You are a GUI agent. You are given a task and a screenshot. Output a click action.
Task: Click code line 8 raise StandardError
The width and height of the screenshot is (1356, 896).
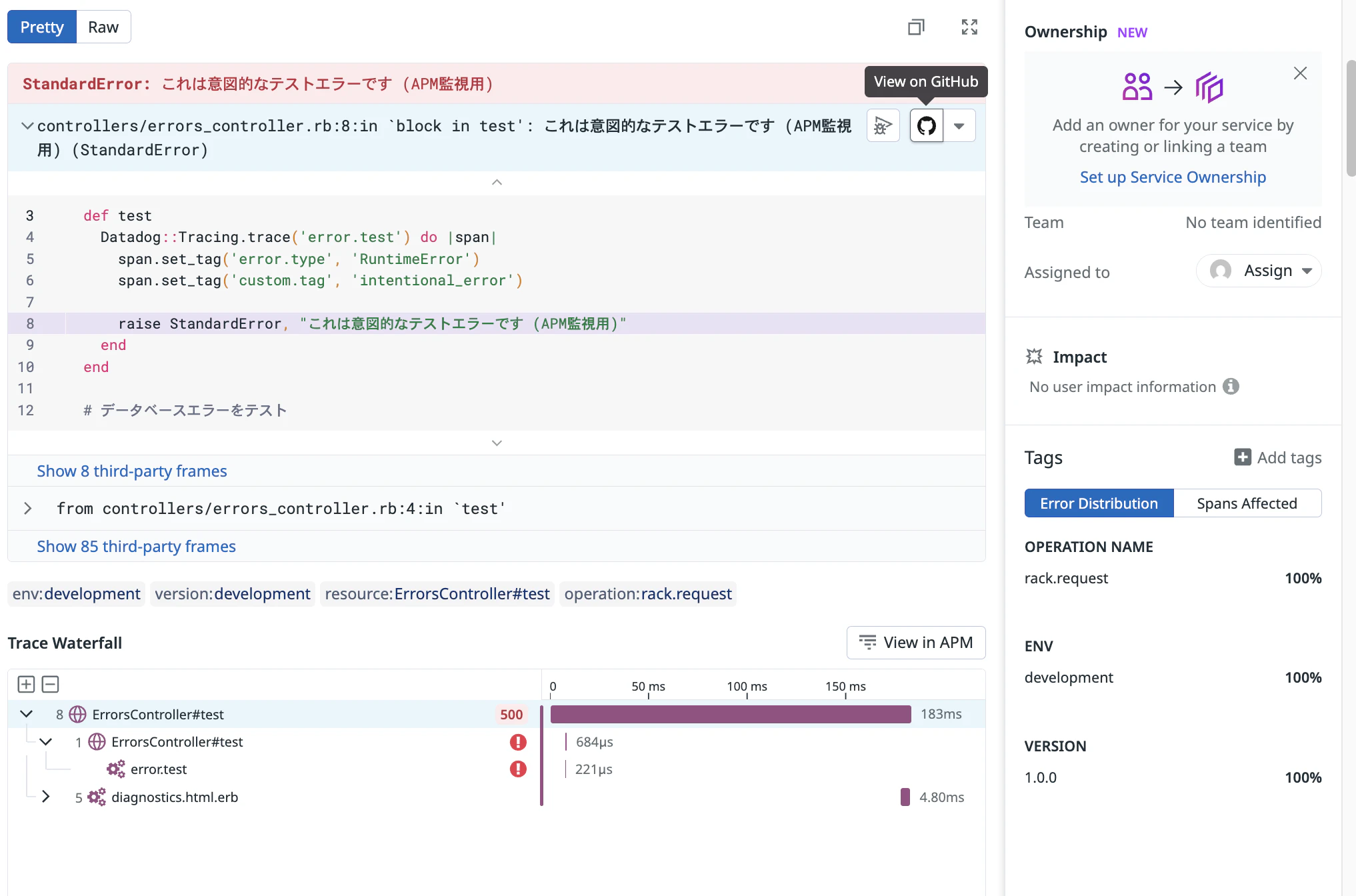[x=497, y=323]
